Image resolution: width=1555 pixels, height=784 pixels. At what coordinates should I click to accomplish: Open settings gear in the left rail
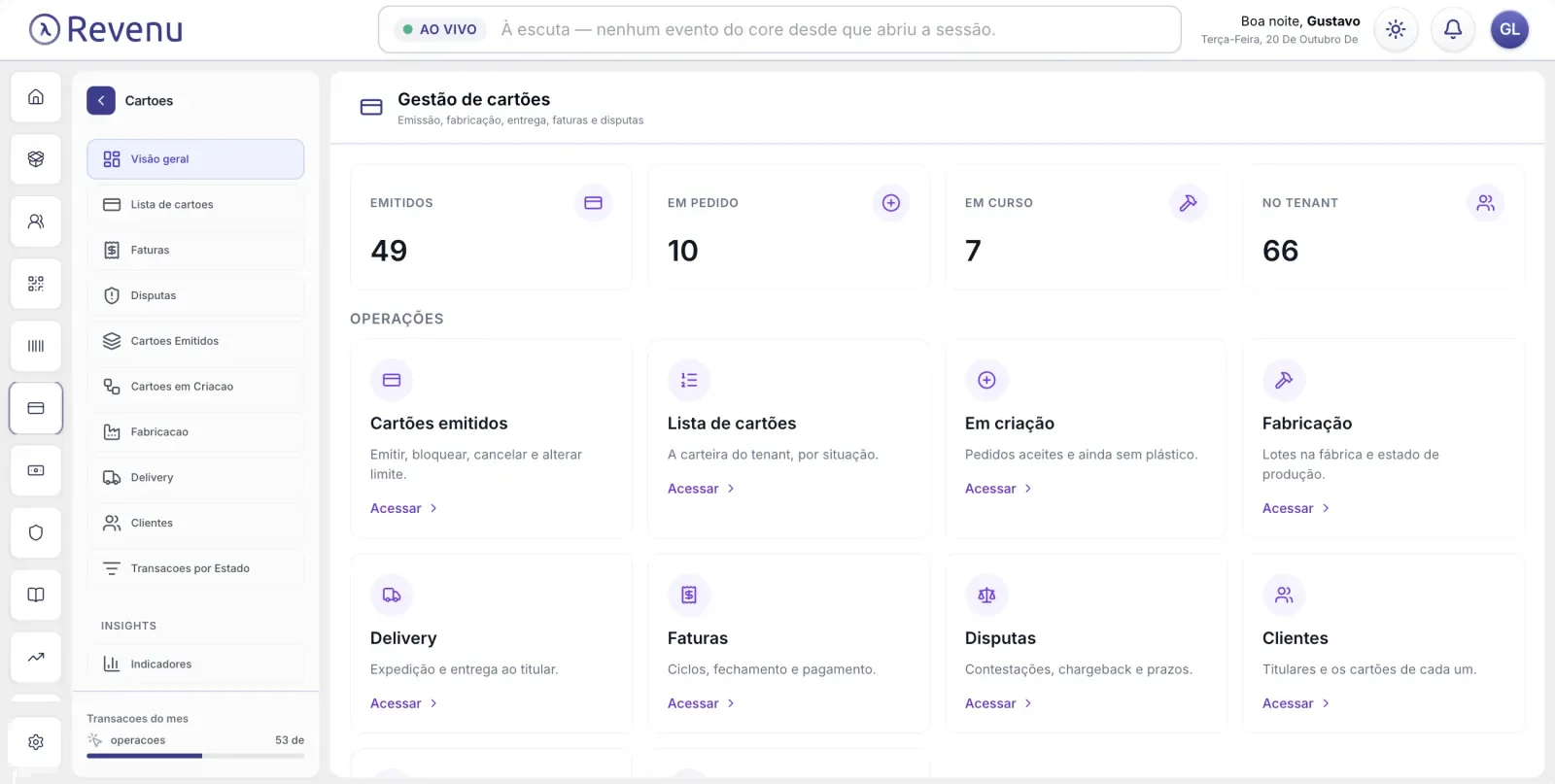coord(36,742)
